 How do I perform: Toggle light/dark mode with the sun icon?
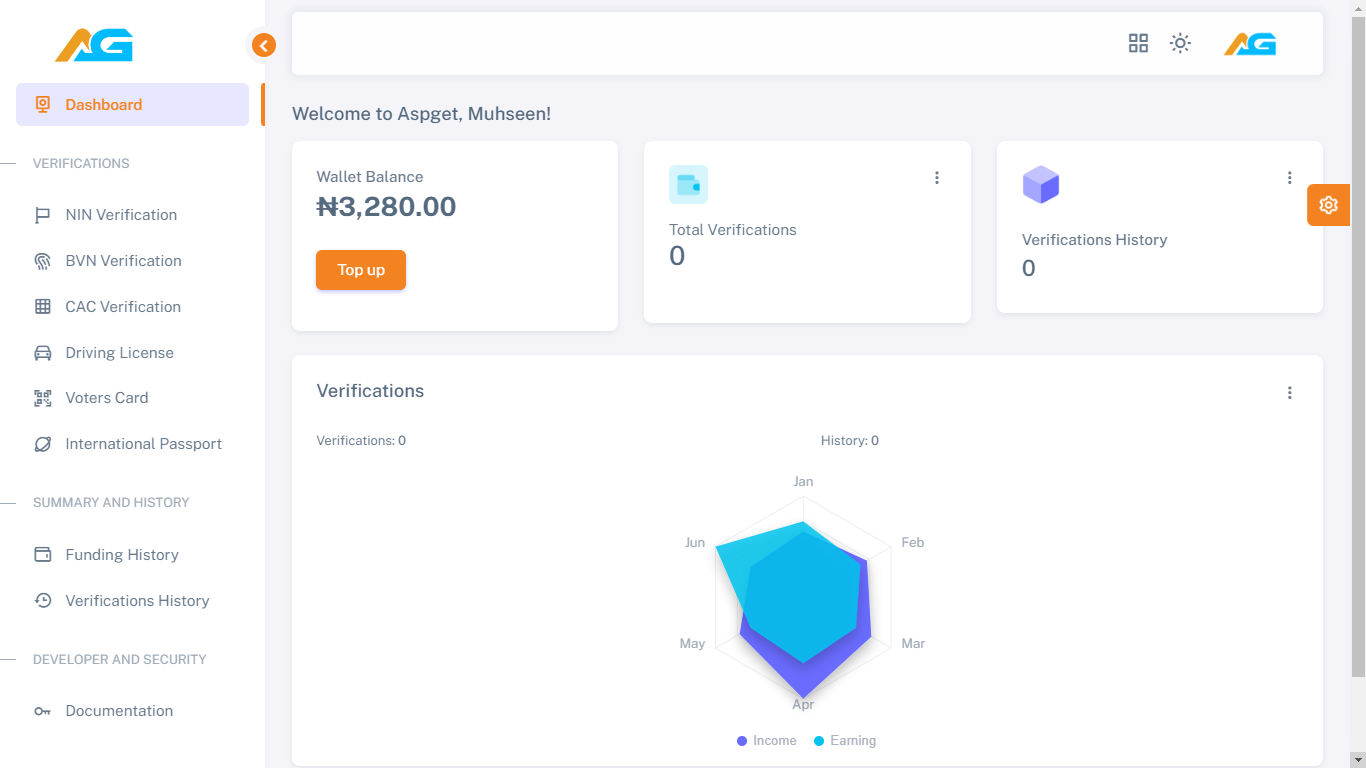1180,43
